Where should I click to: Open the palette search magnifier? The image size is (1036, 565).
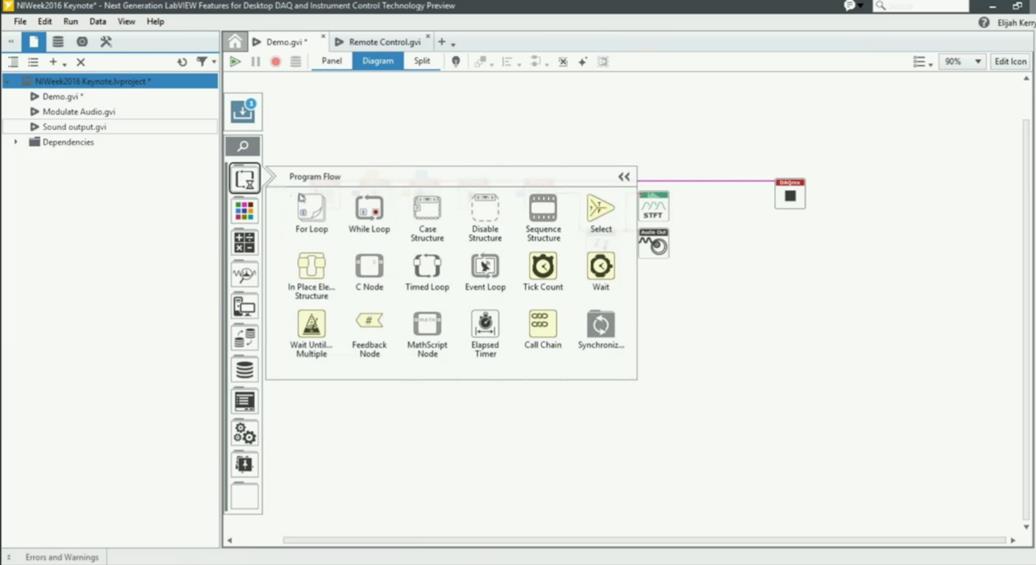pyautogui.click(x=243, y=147)
